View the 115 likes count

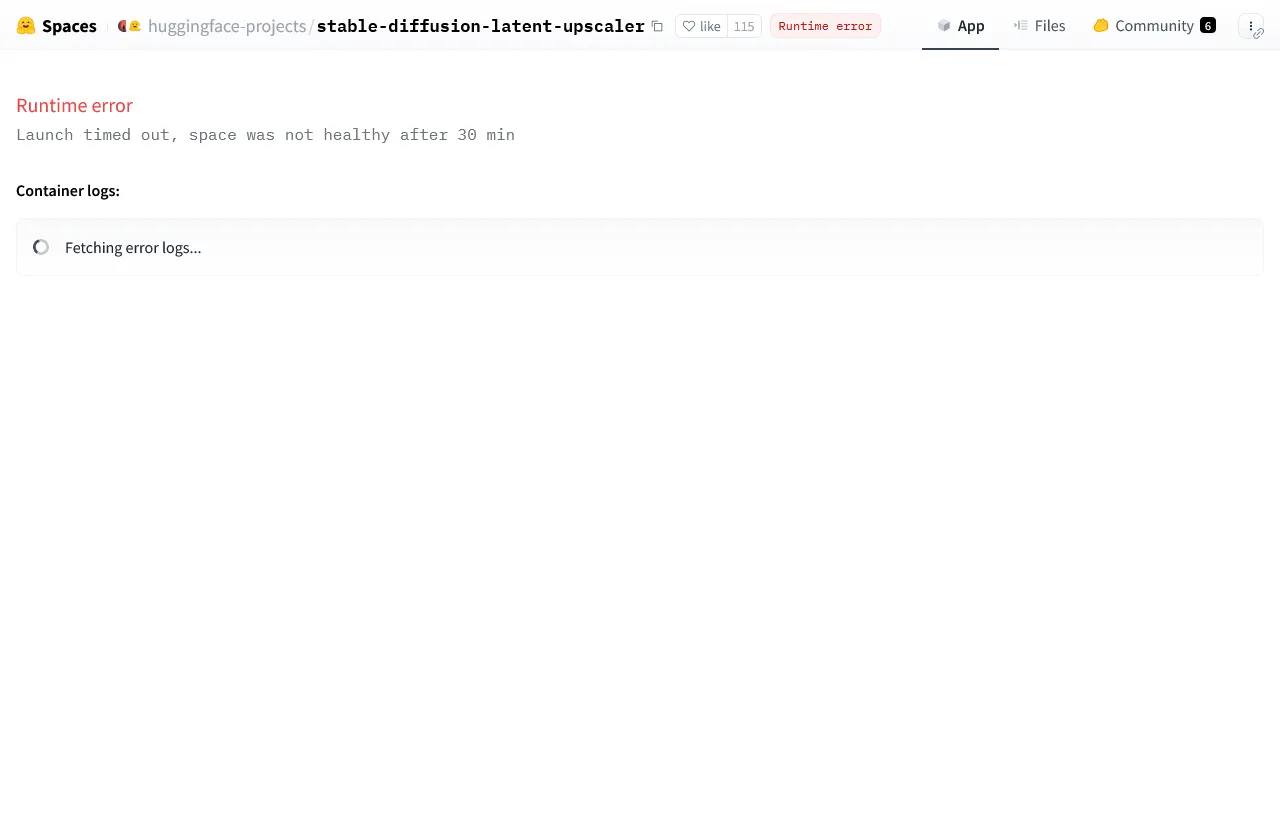tap(744, 26)
